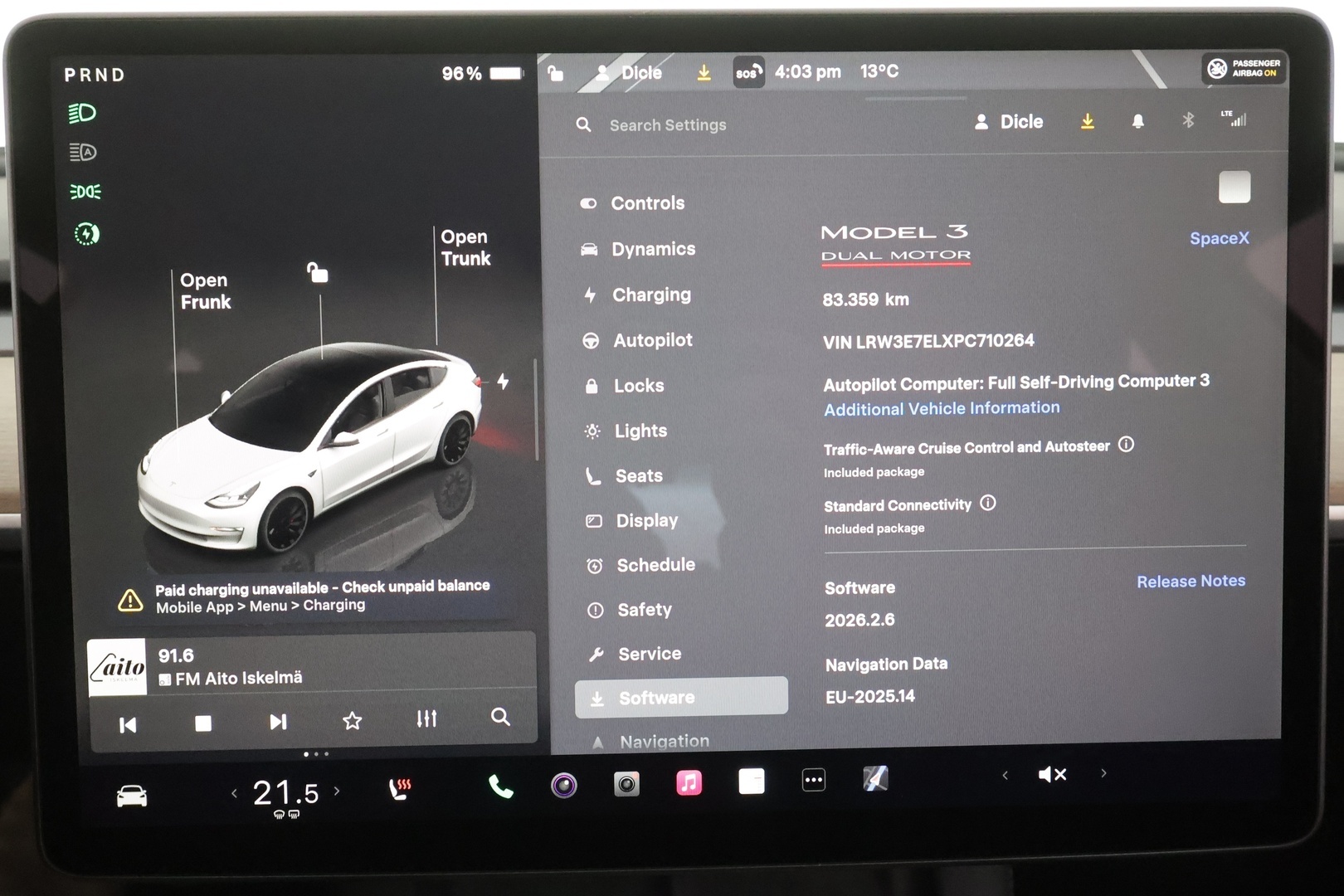Skip to next radio station
The height and width of the screenshot is (896, 1344).
click(x=278, y=722)
